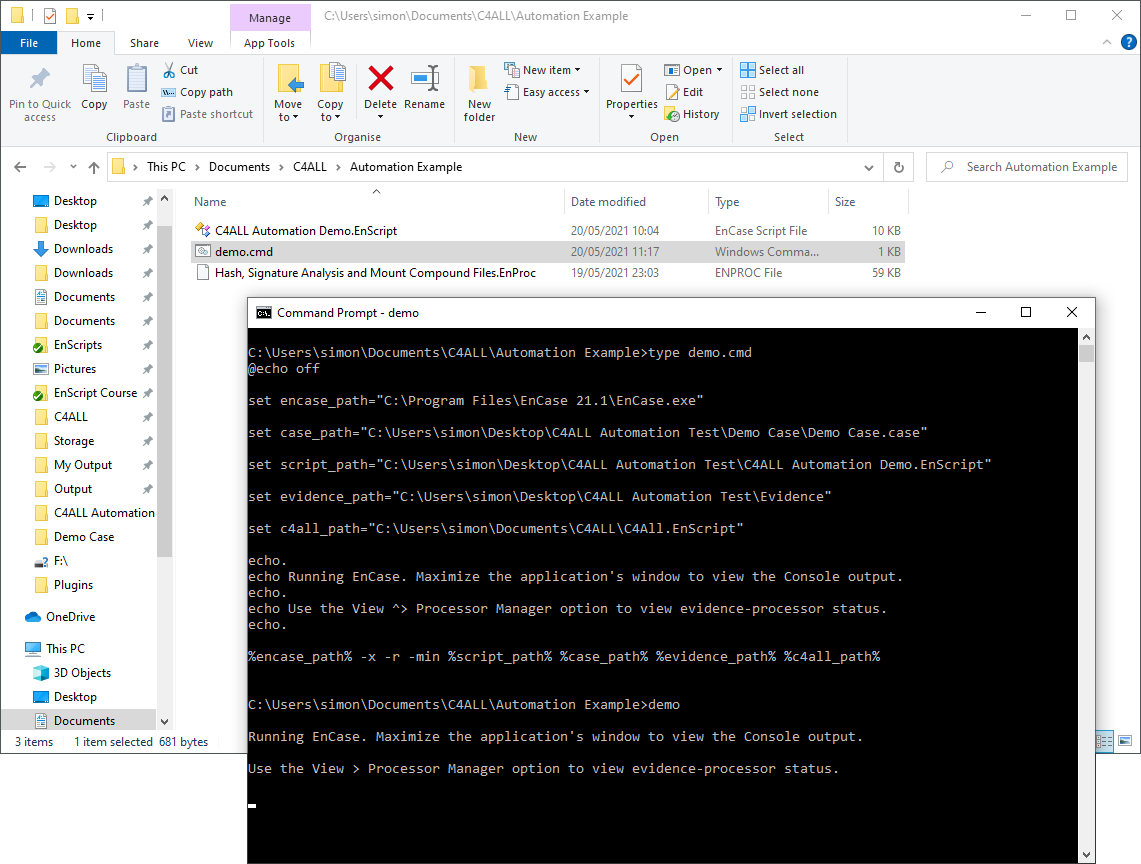The image size is (1141, 864).
Task: Click This PC in address breadcrumb
Action: point(167,167)
